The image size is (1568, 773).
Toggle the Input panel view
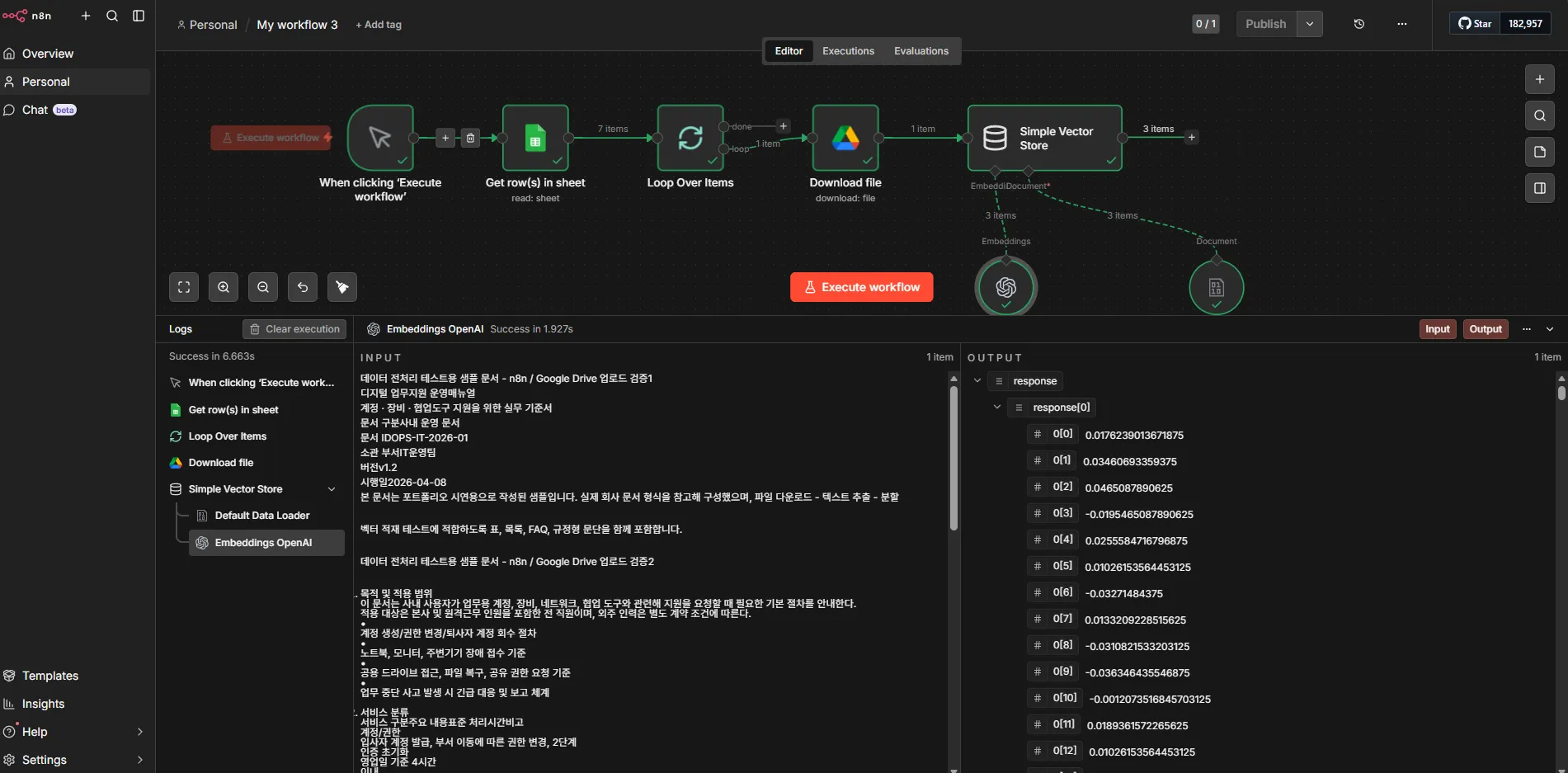click(1437, 329)
